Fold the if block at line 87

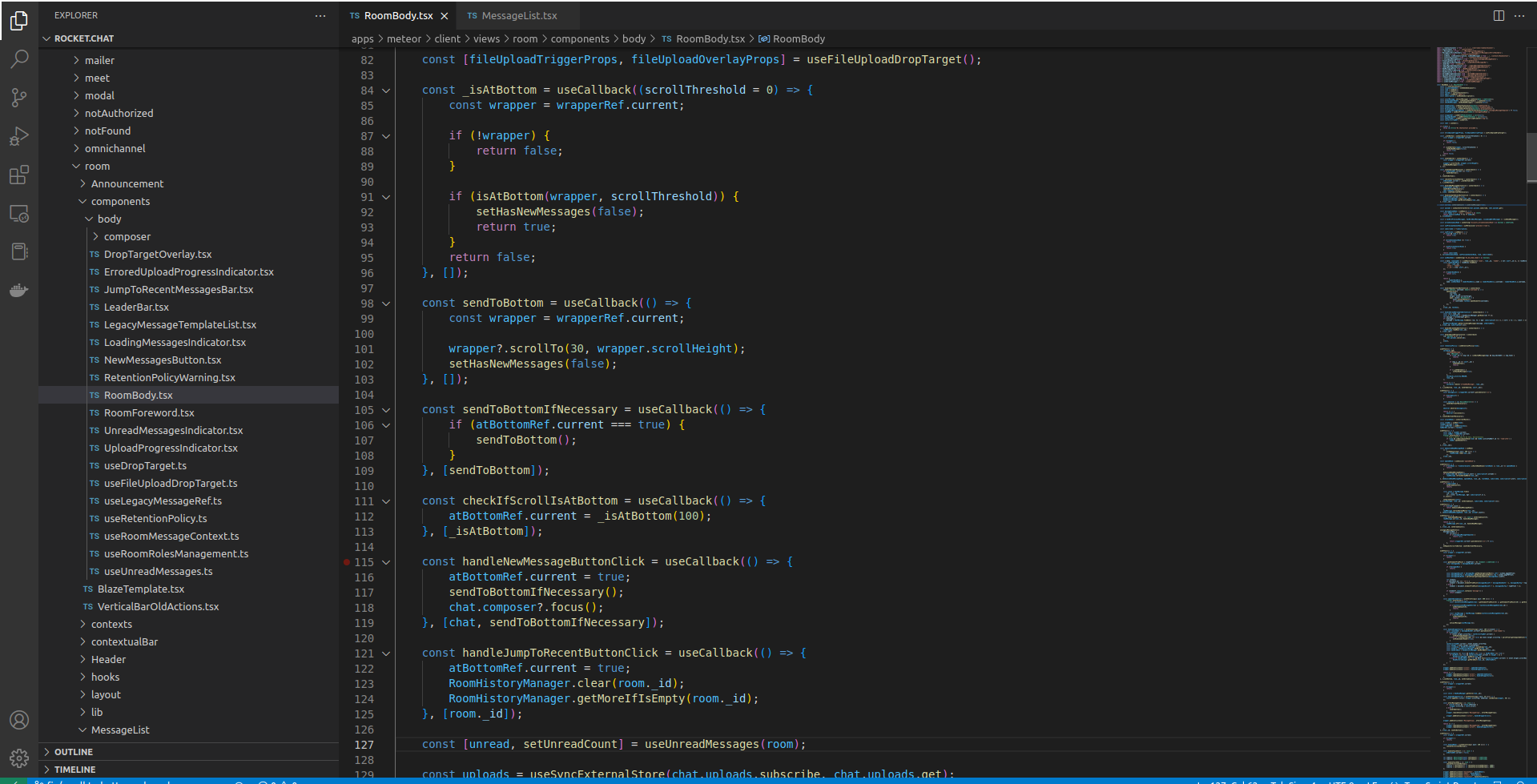coord(386,136)
